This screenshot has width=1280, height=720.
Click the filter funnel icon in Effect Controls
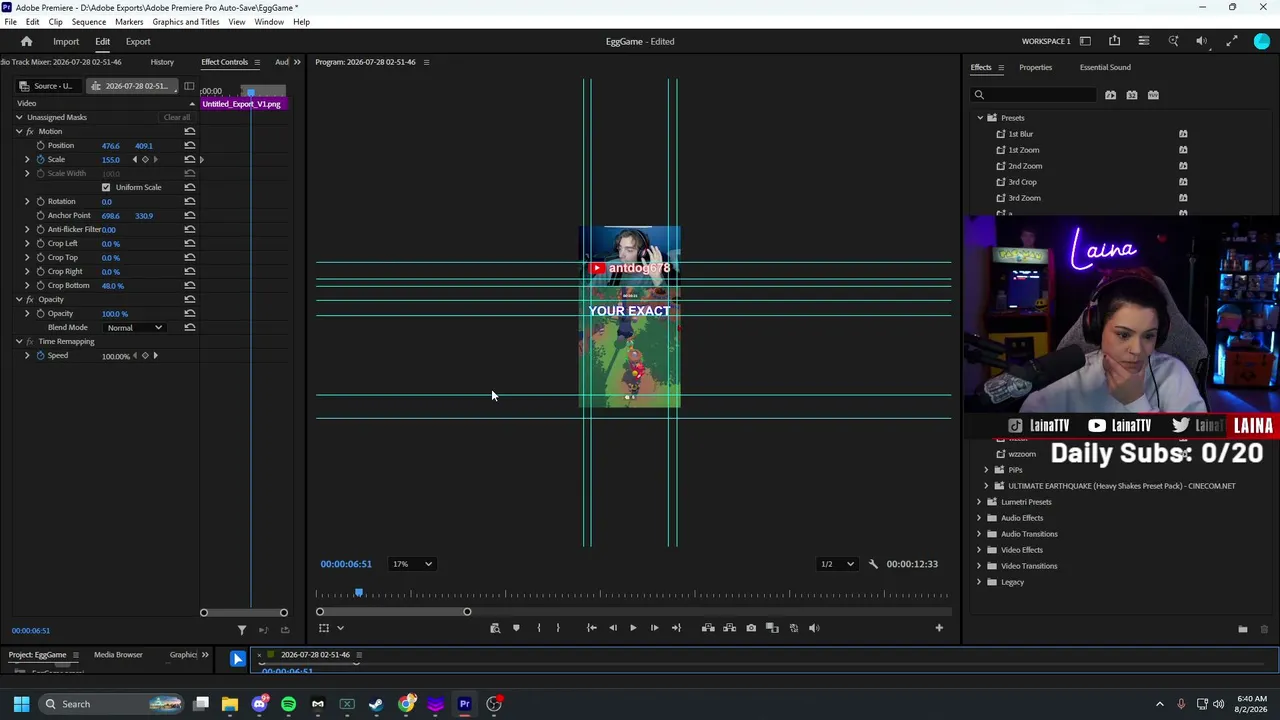[241, 630]
